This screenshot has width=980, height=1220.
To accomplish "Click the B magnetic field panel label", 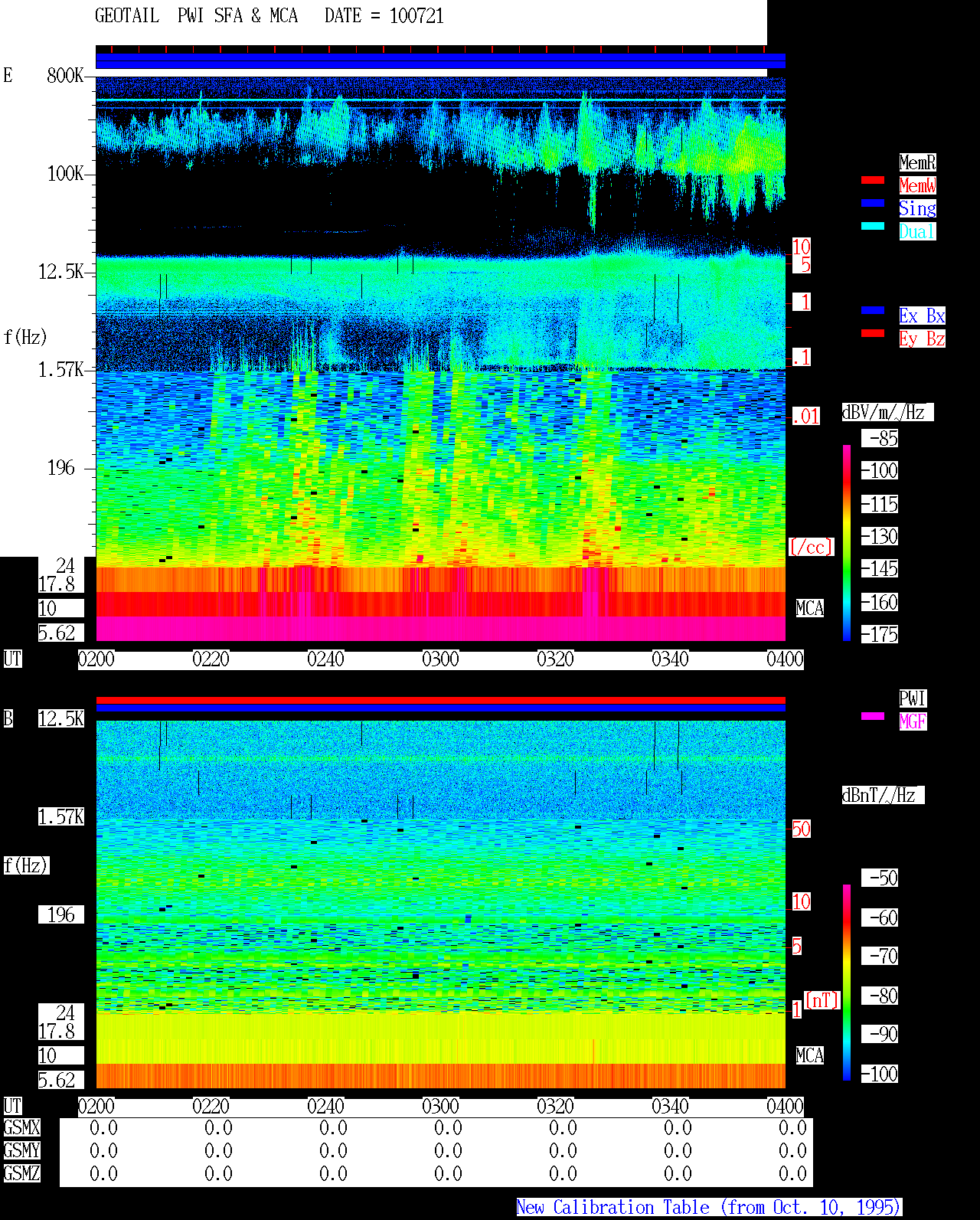I will click(x=8, y=718).
